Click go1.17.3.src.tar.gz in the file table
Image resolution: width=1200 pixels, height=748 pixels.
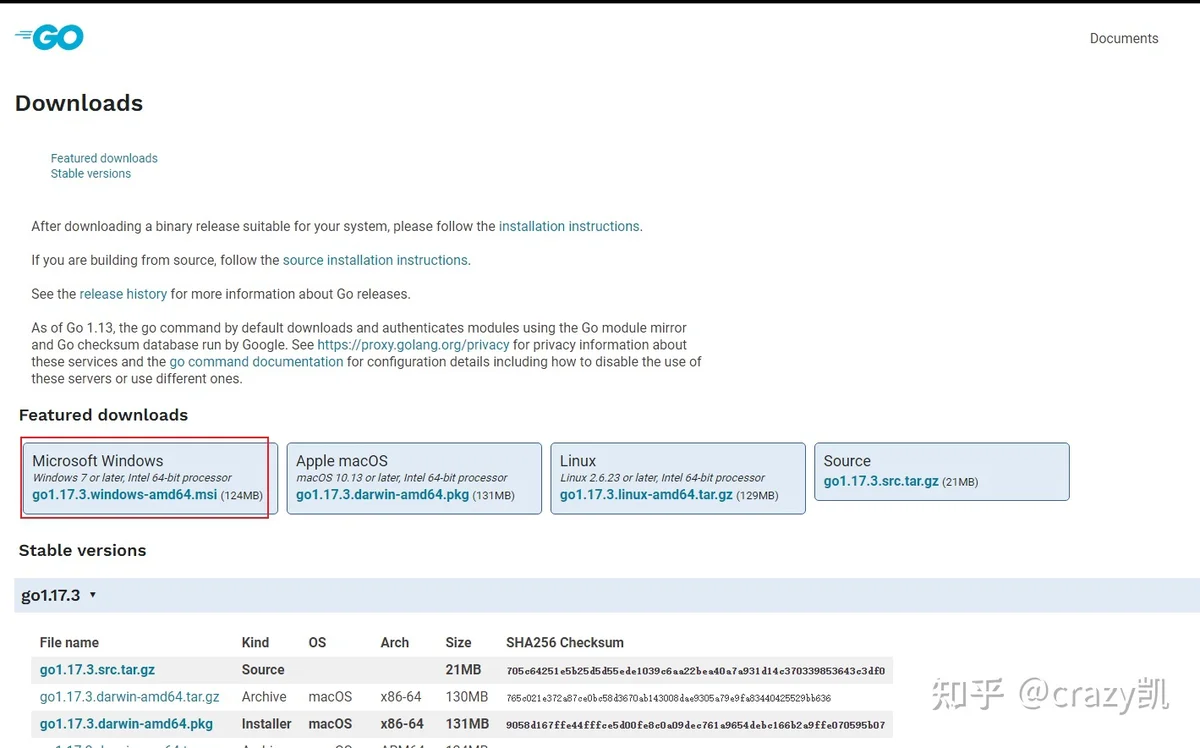tap(97, 670)
